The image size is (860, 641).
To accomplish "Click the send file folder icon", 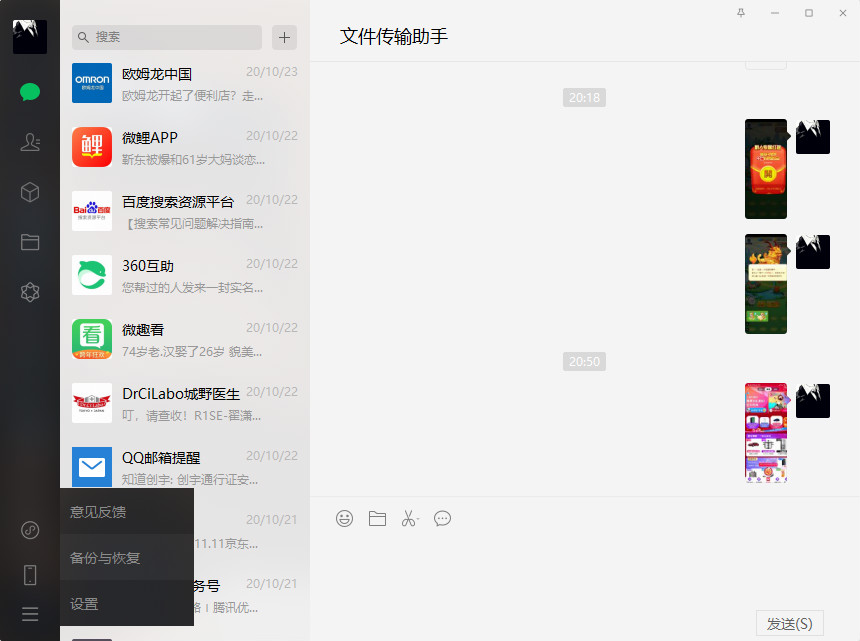I will [377, 518].
